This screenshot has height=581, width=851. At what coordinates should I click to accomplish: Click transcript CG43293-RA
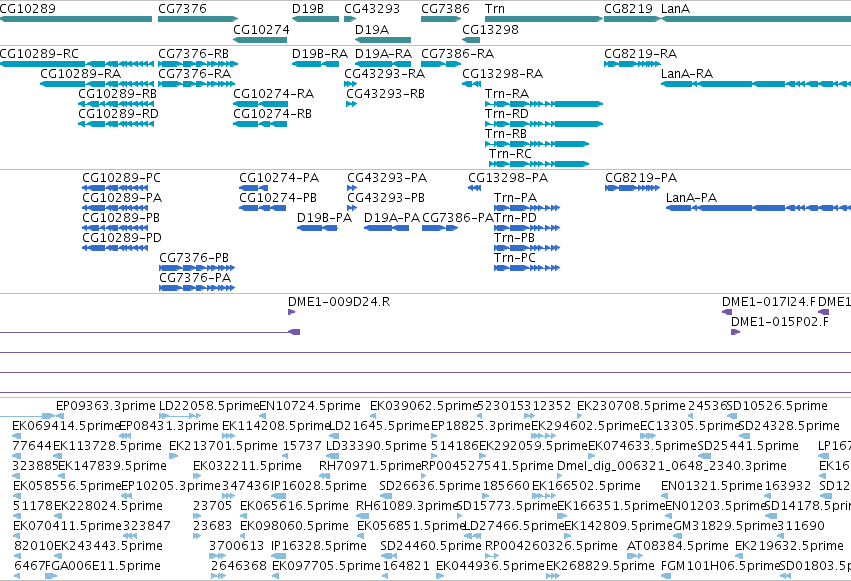384,74
